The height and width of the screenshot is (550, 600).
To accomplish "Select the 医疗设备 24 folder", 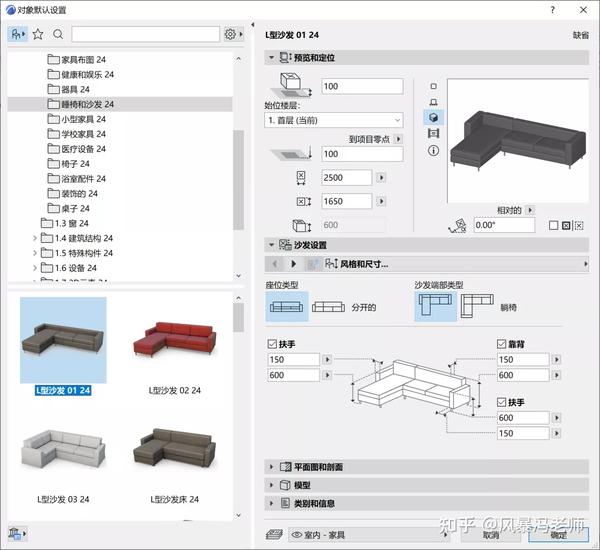I will click(77, 149).
